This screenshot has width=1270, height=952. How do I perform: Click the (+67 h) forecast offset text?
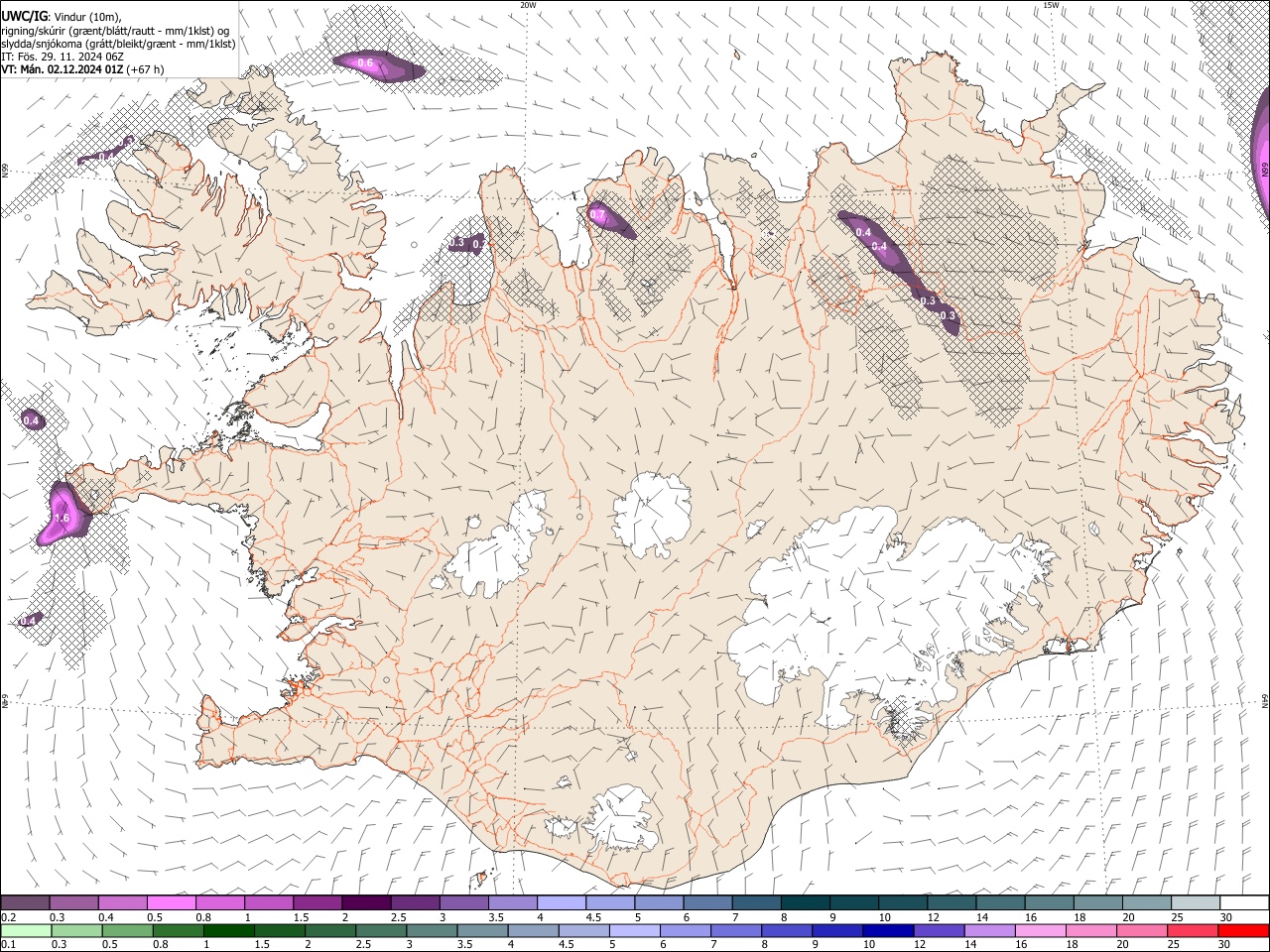(145, 69)
